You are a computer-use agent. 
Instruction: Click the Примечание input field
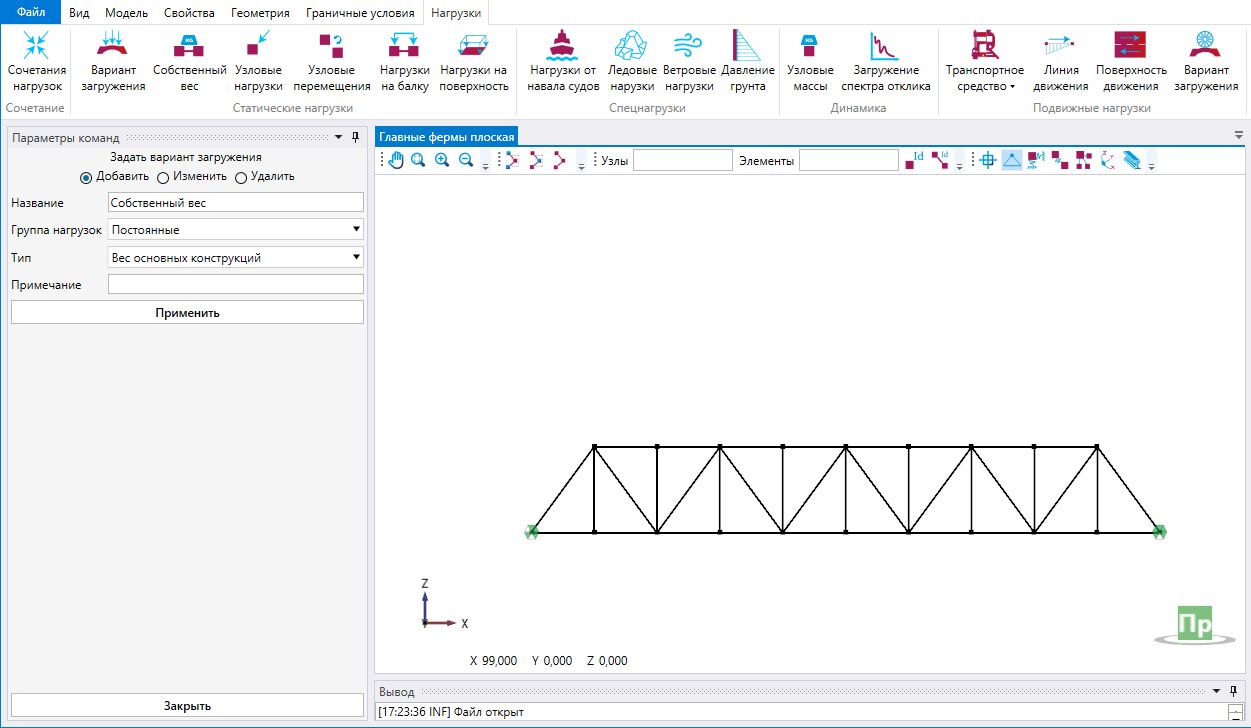click(235, 285)
